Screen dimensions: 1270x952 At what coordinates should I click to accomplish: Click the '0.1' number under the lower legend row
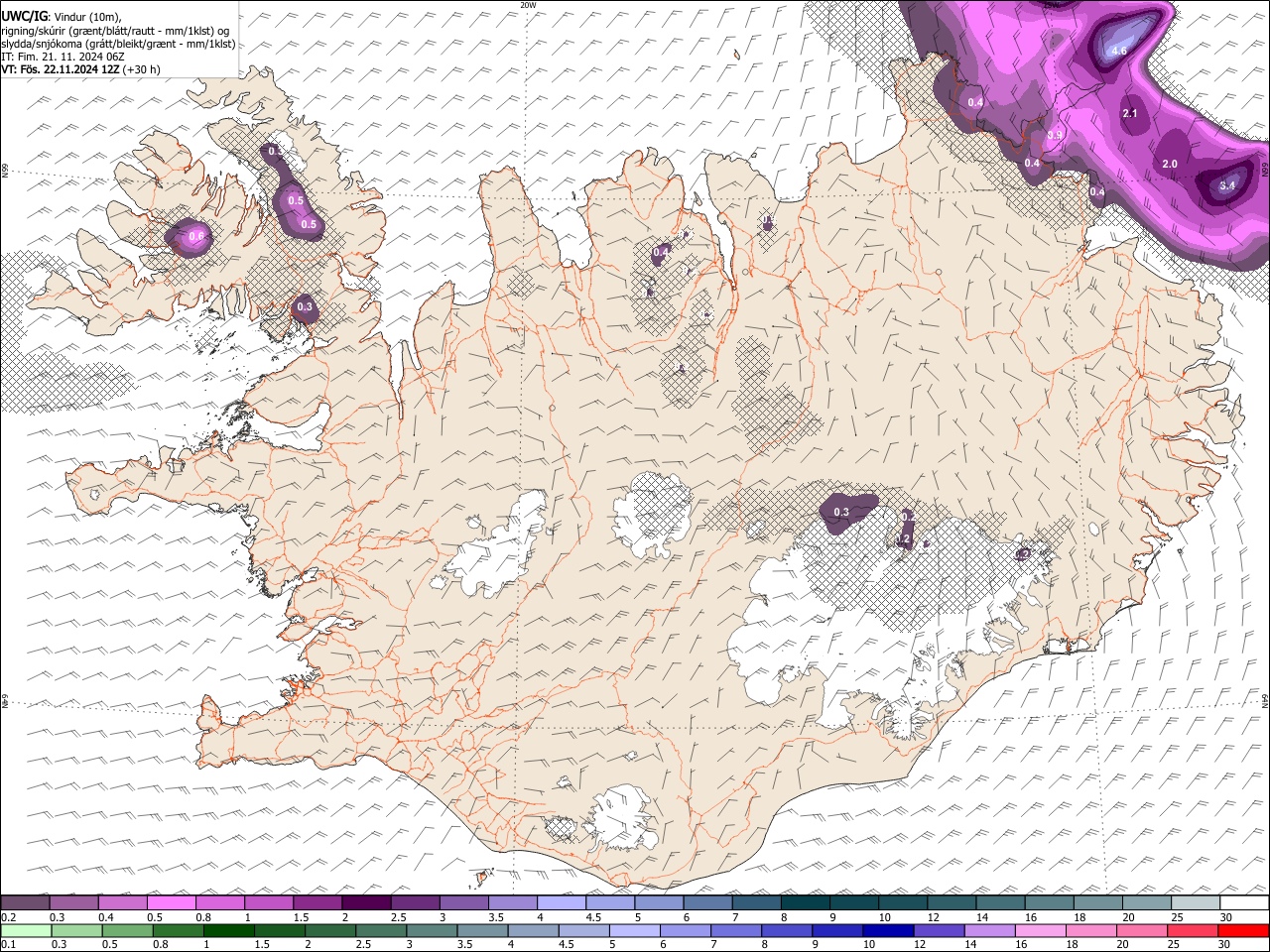coord(8,945)
